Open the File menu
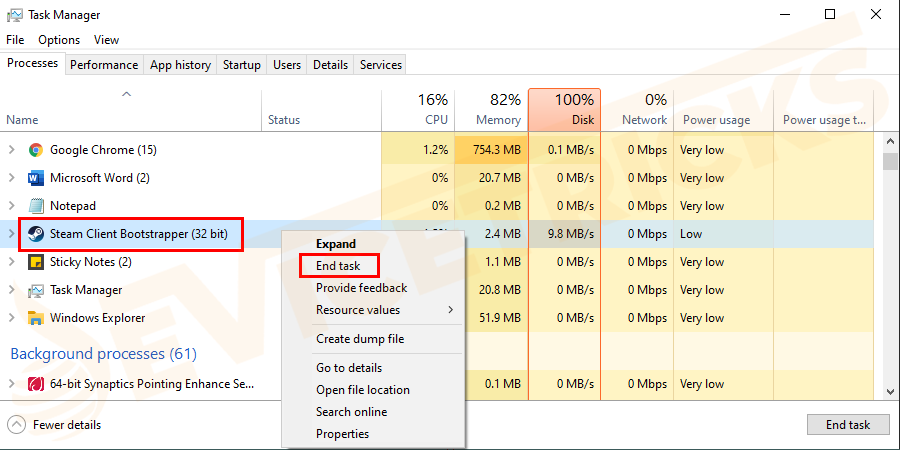 click(15, 40)
